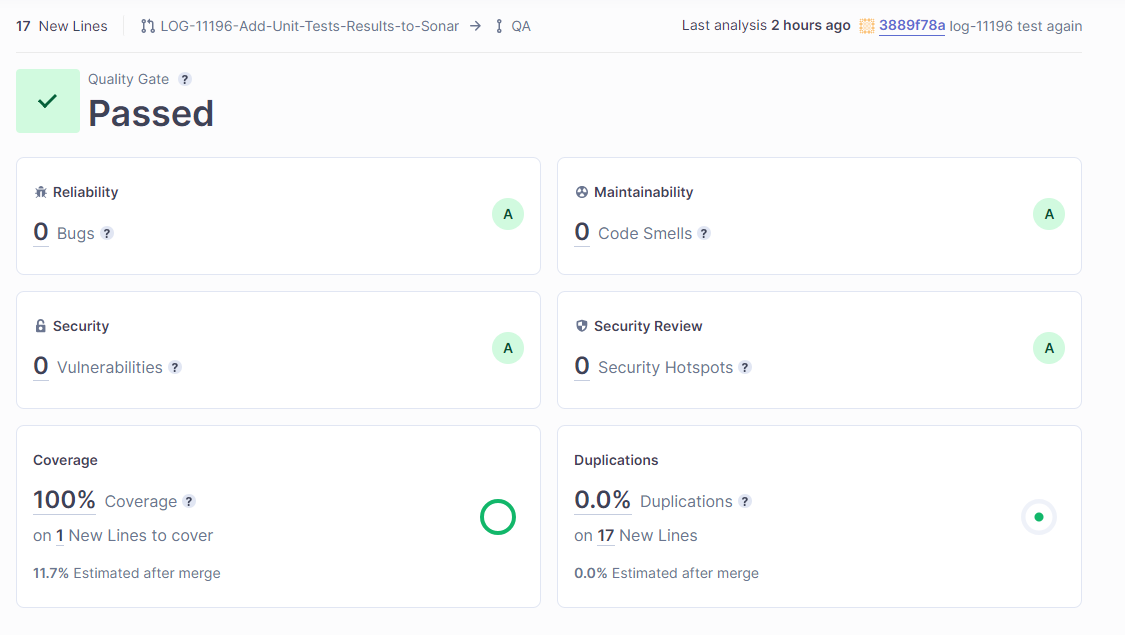Click the help icon beside Duplications

click(x=745, y=501)
